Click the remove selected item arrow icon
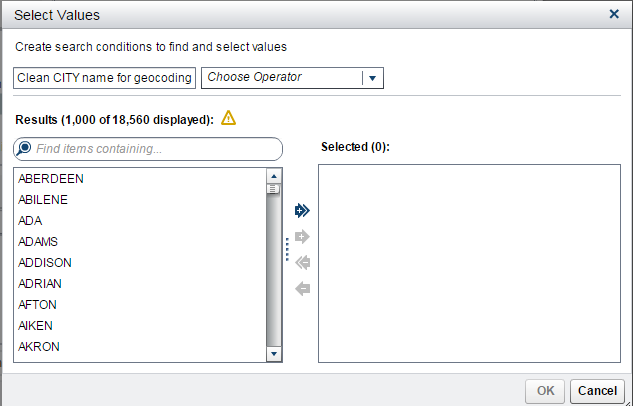Screen dimensions: 633x406 tap(303, 289)
